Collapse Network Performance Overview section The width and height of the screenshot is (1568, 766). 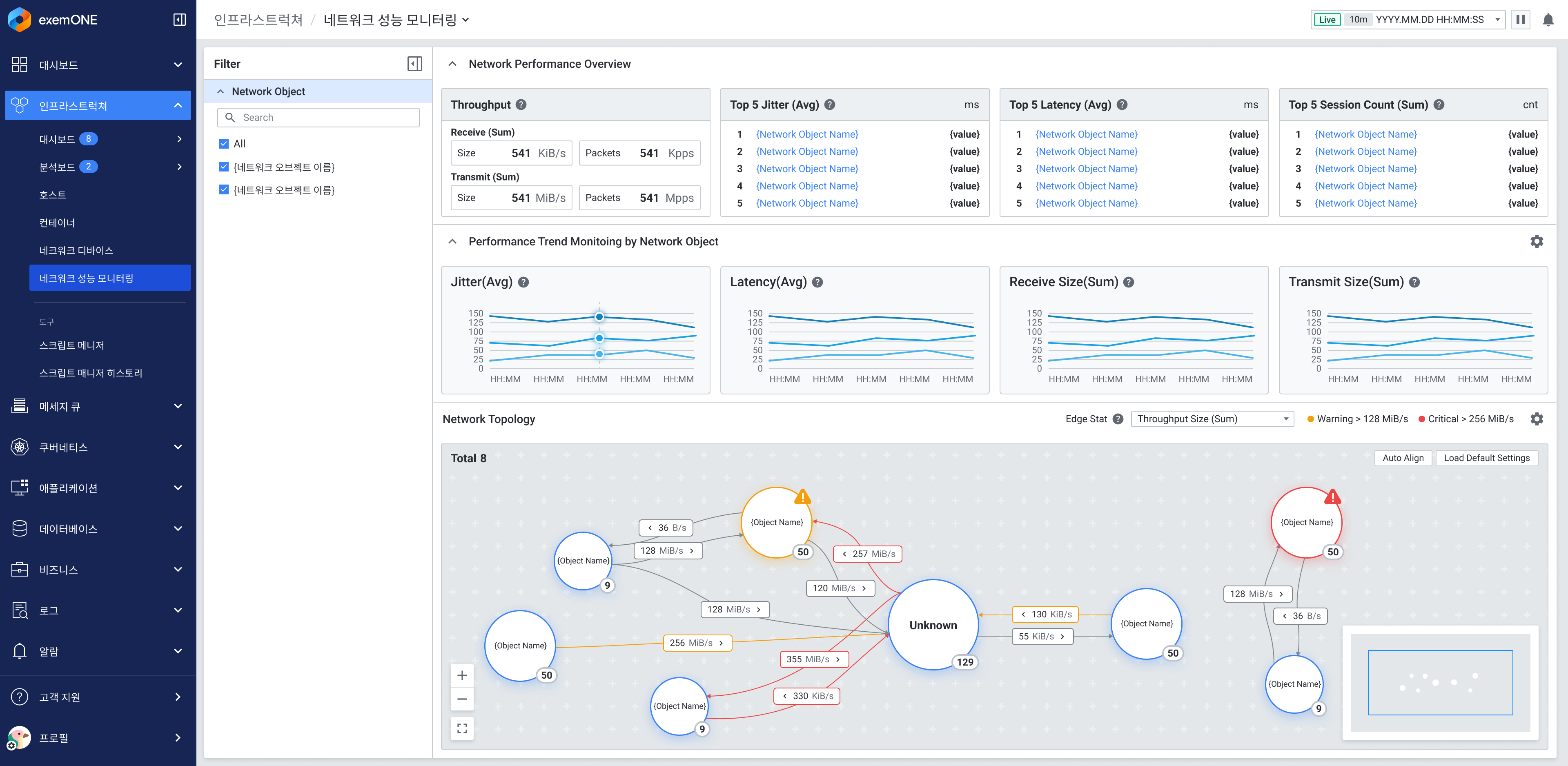pyautogui.click(x=452, y=64)
